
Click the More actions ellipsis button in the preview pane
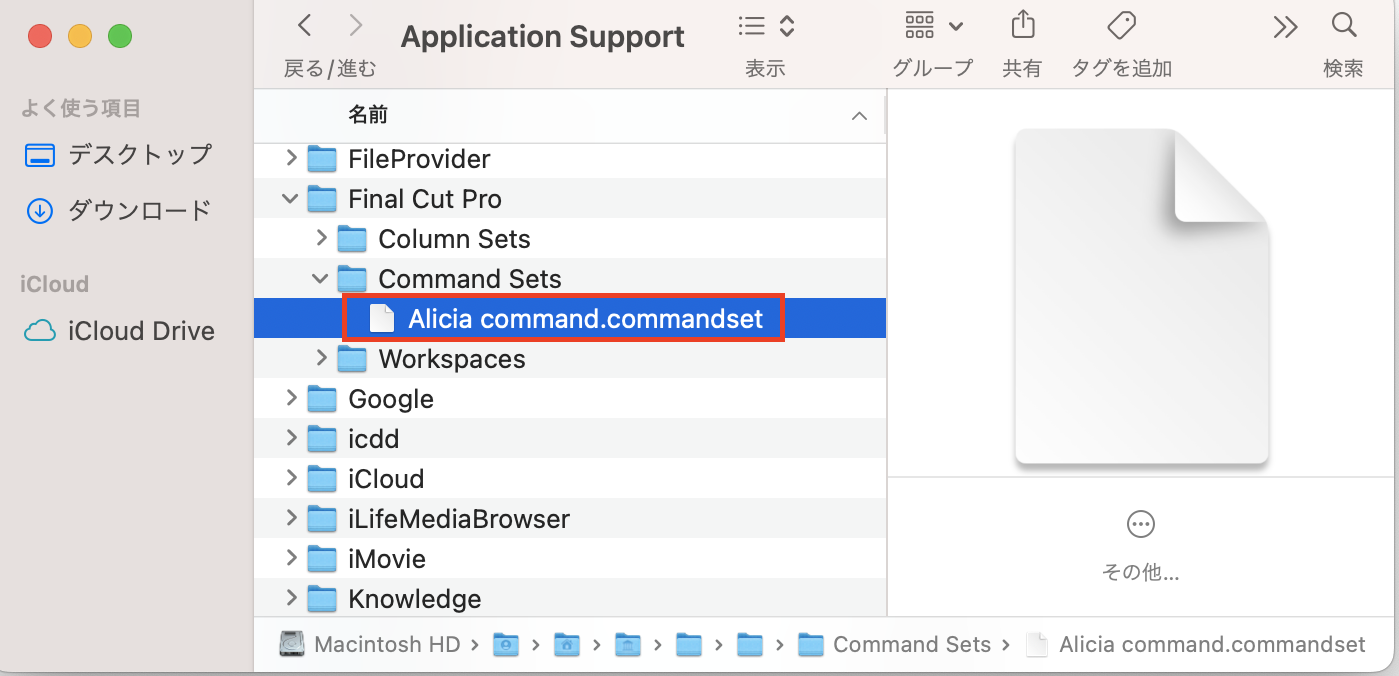(1140, 524)
